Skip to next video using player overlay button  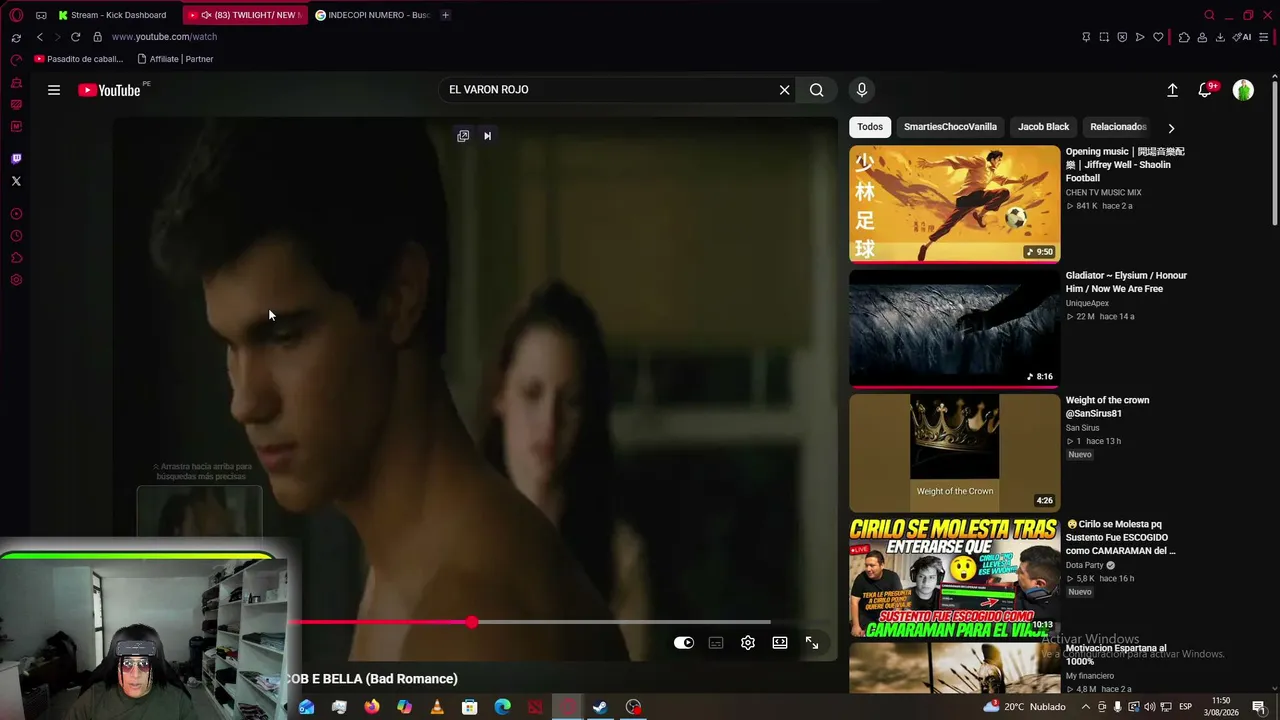pyautogui.click(x=487, y=136)
